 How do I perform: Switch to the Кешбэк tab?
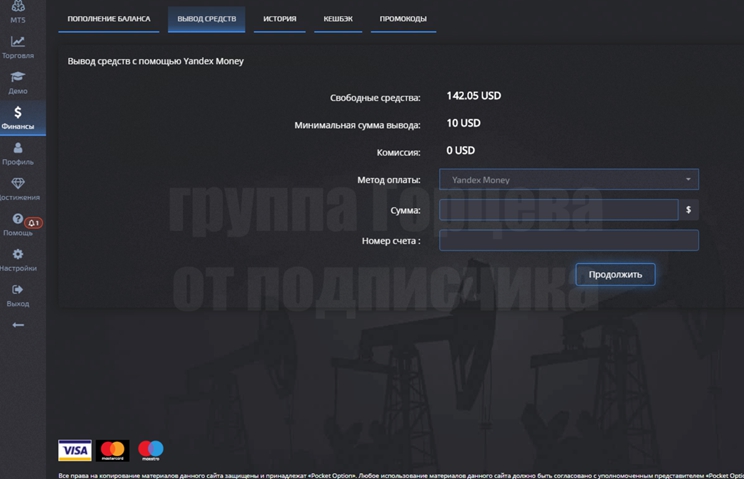(337, 19)
